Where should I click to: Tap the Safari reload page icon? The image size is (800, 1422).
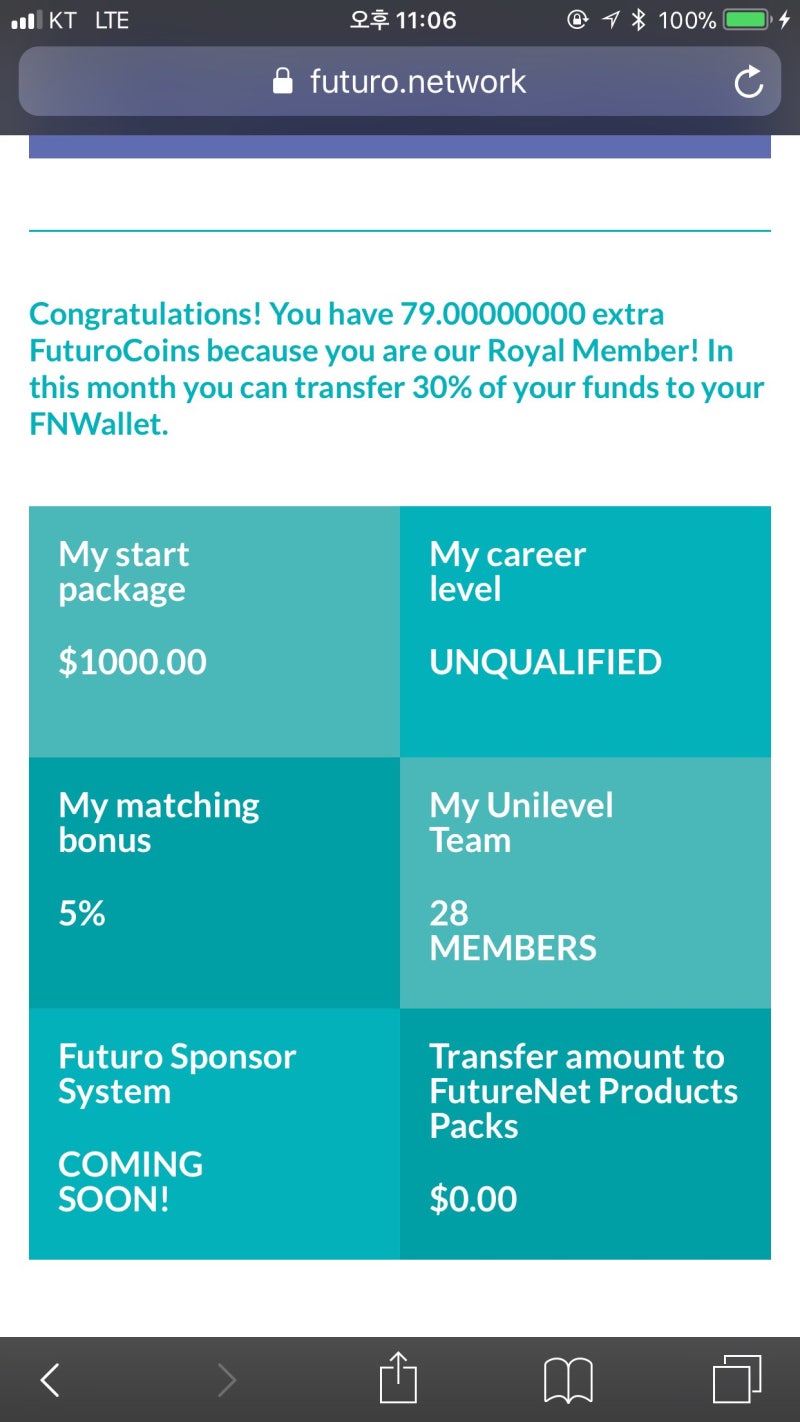click(x=748, y=82)
